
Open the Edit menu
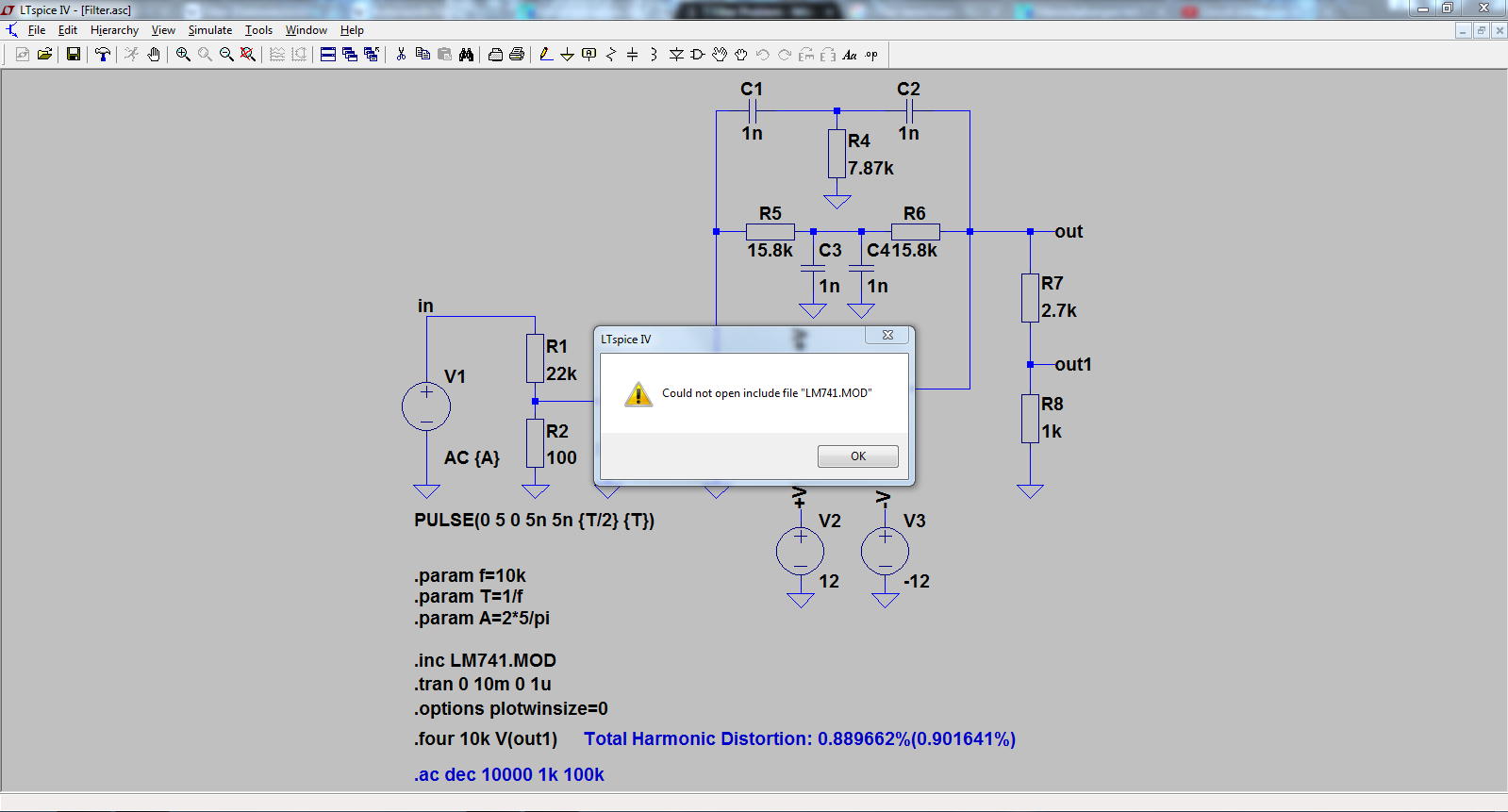click(68, 30)
